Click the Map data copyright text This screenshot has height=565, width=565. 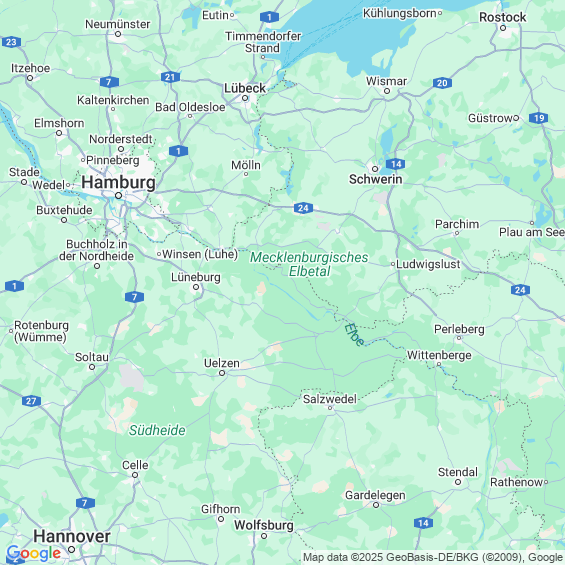point(433,557)
